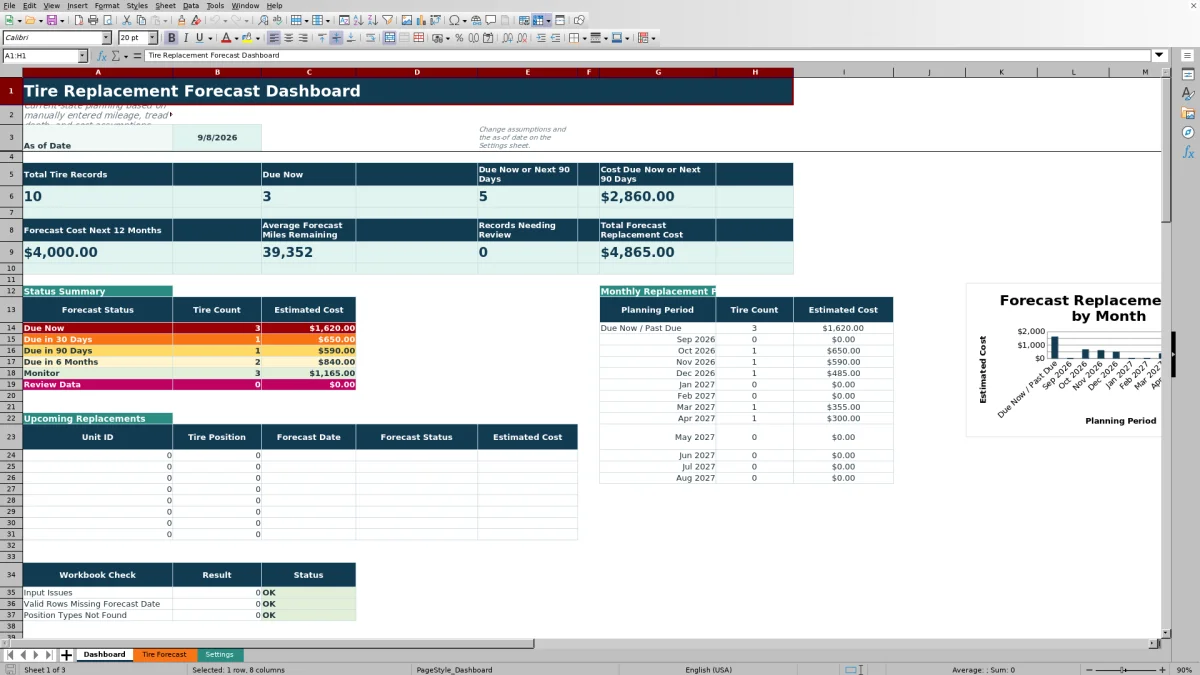
Task: Toggle Underline formatting
Action: 199,38
